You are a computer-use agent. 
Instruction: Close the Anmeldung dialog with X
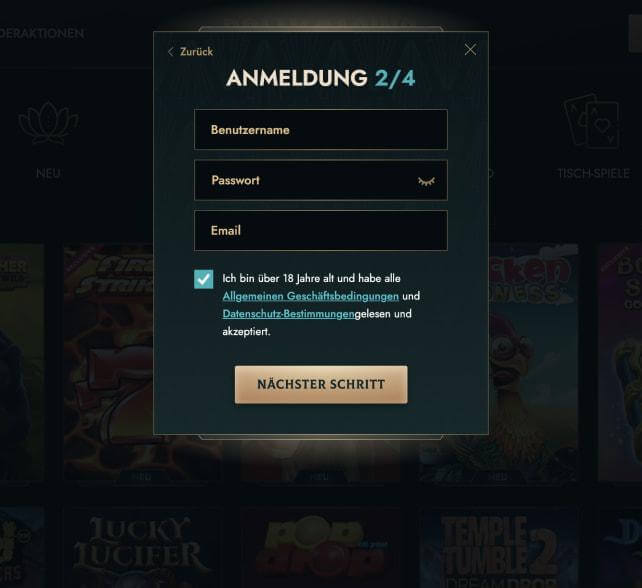470,50
